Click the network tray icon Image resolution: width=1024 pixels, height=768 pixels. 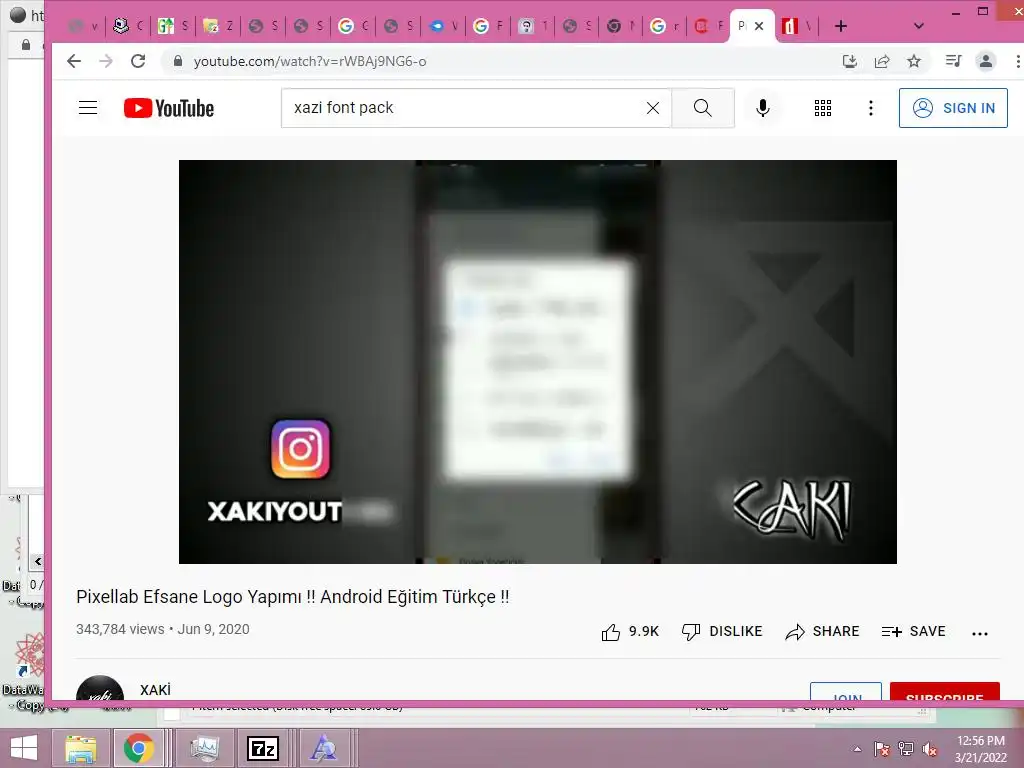click(x=906, y=749)
